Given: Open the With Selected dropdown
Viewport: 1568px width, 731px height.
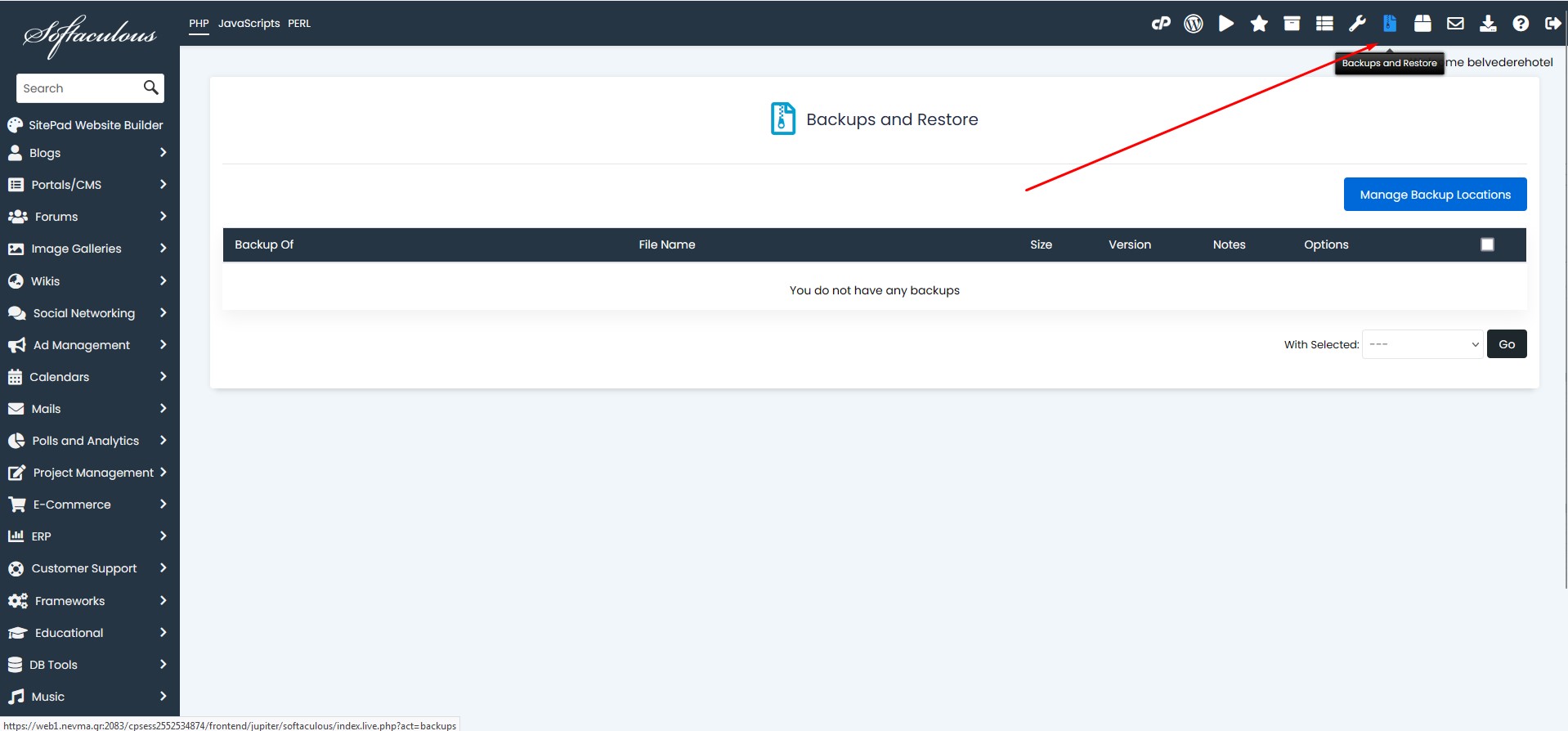Looking at the screenshot, I should pos(1422,344).
